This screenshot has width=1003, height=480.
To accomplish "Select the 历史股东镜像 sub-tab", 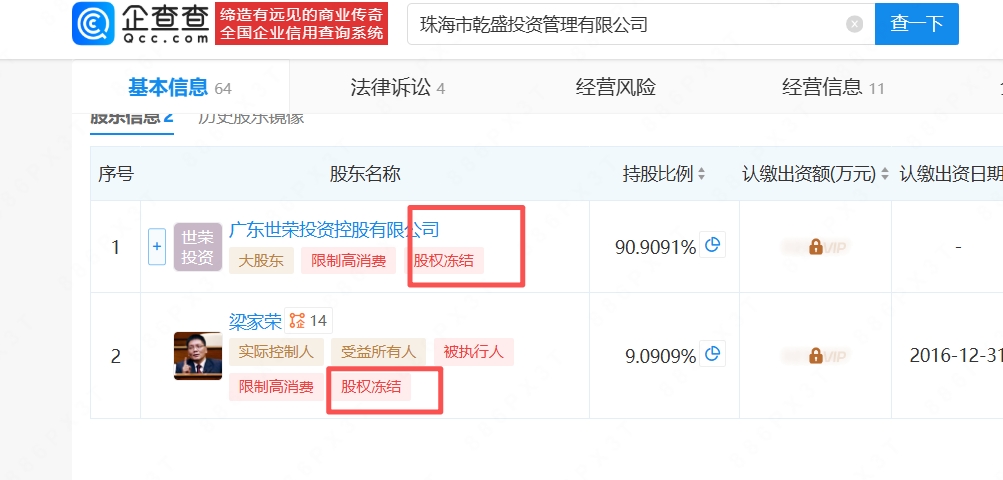I will [250, 119].
